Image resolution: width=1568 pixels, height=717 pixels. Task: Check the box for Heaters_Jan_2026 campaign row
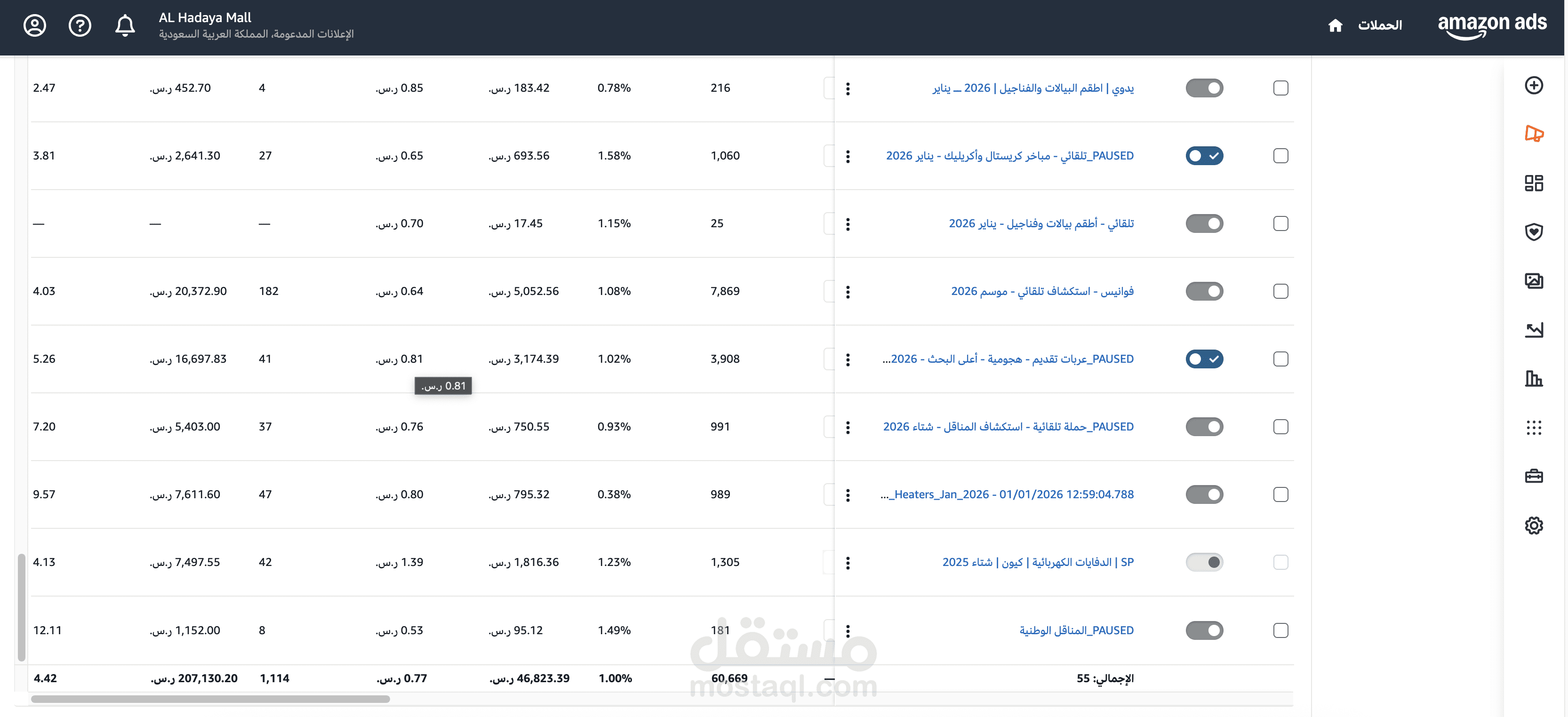coord(1280,494)
